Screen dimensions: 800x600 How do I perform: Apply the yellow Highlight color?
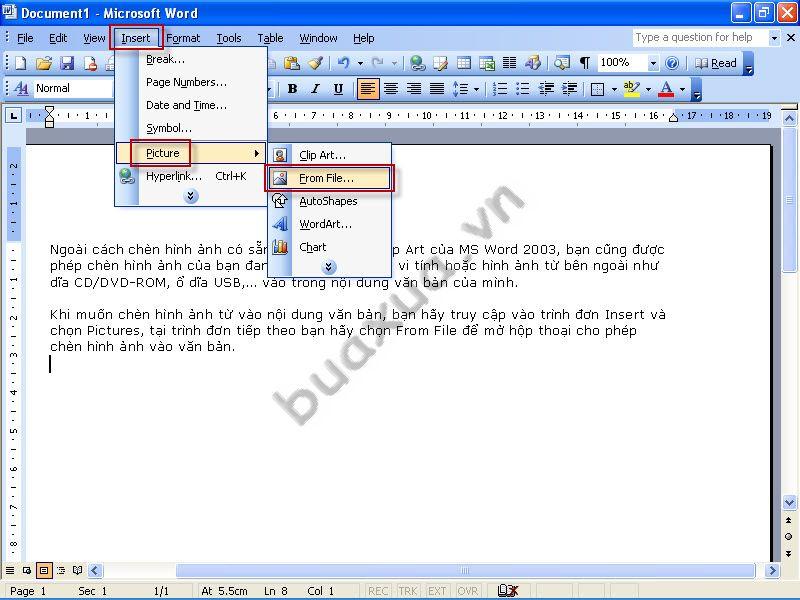click(632, 89)
